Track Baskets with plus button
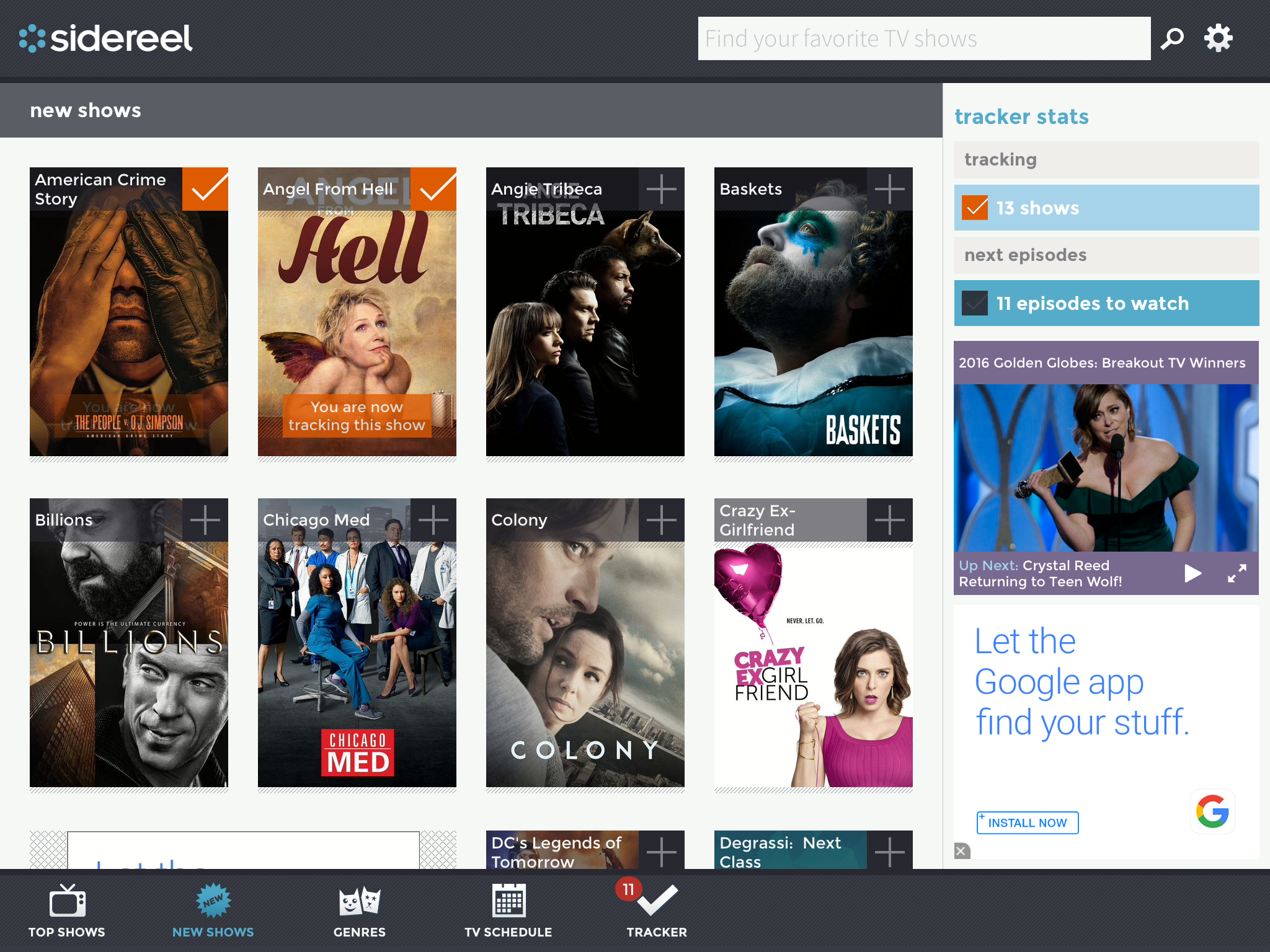The image size is (1270, 952). pyautogui.click(x=890, y=189)
